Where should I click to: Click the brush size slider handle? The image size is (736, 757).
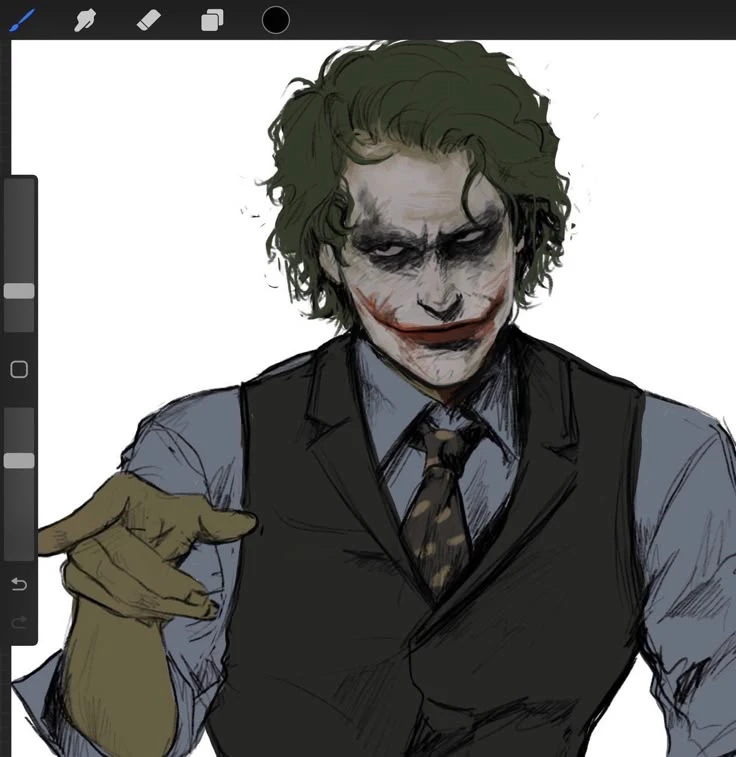[x=19, y=291]
